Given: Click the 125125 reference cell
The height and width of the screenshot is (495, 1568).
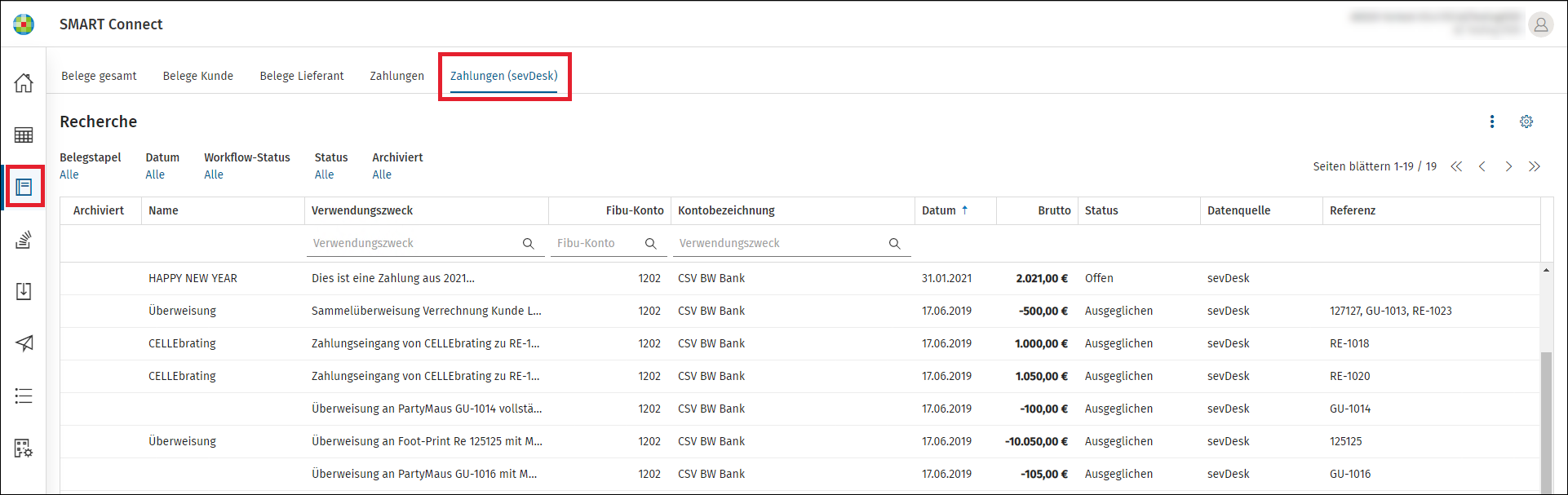Looking at the screenshot, I should coord(1345,441).
